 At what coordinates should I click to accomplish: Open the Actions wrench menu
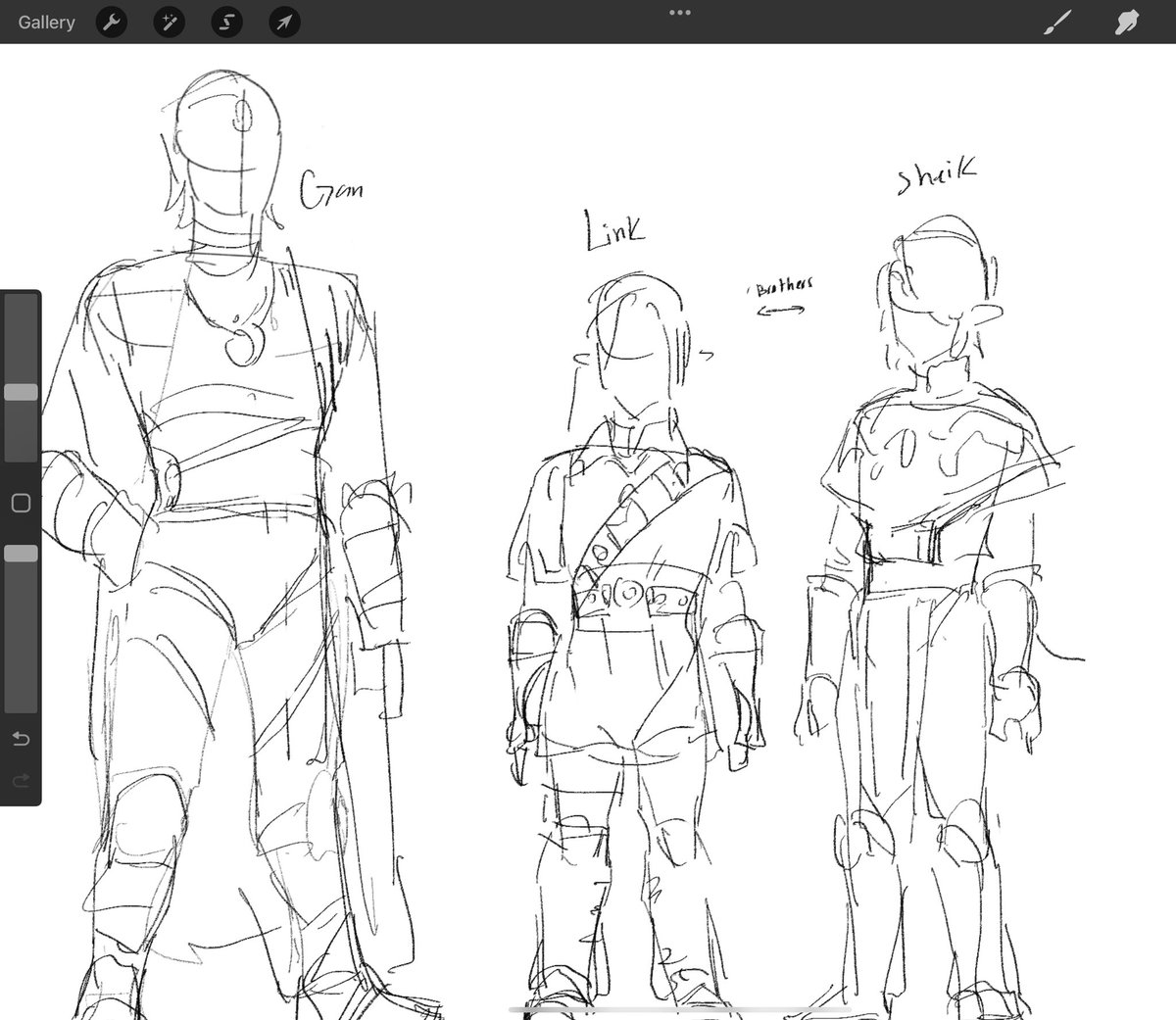[x=113, y=22]
